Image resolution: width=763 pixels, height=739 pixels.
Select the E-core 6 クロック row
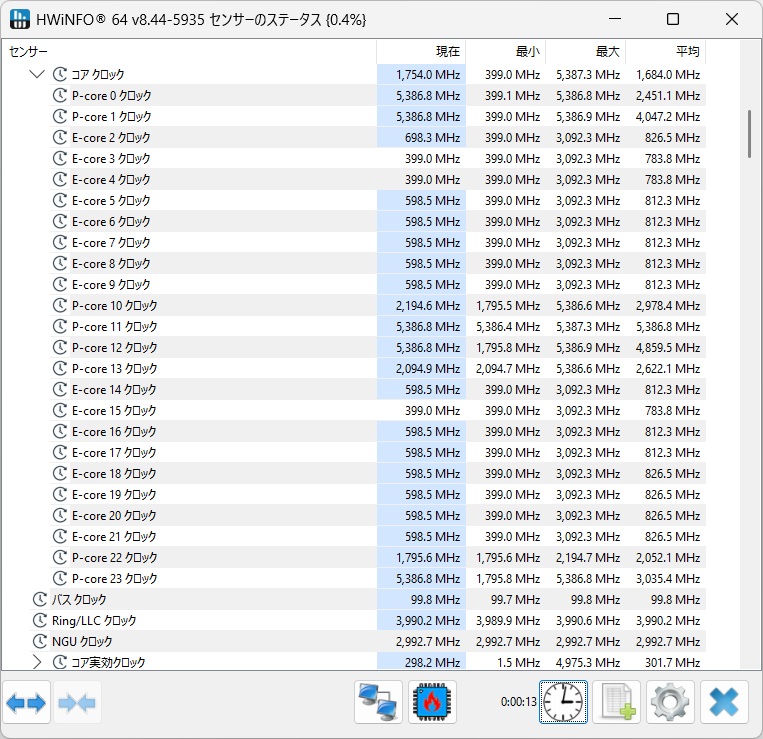coord(378,221)
